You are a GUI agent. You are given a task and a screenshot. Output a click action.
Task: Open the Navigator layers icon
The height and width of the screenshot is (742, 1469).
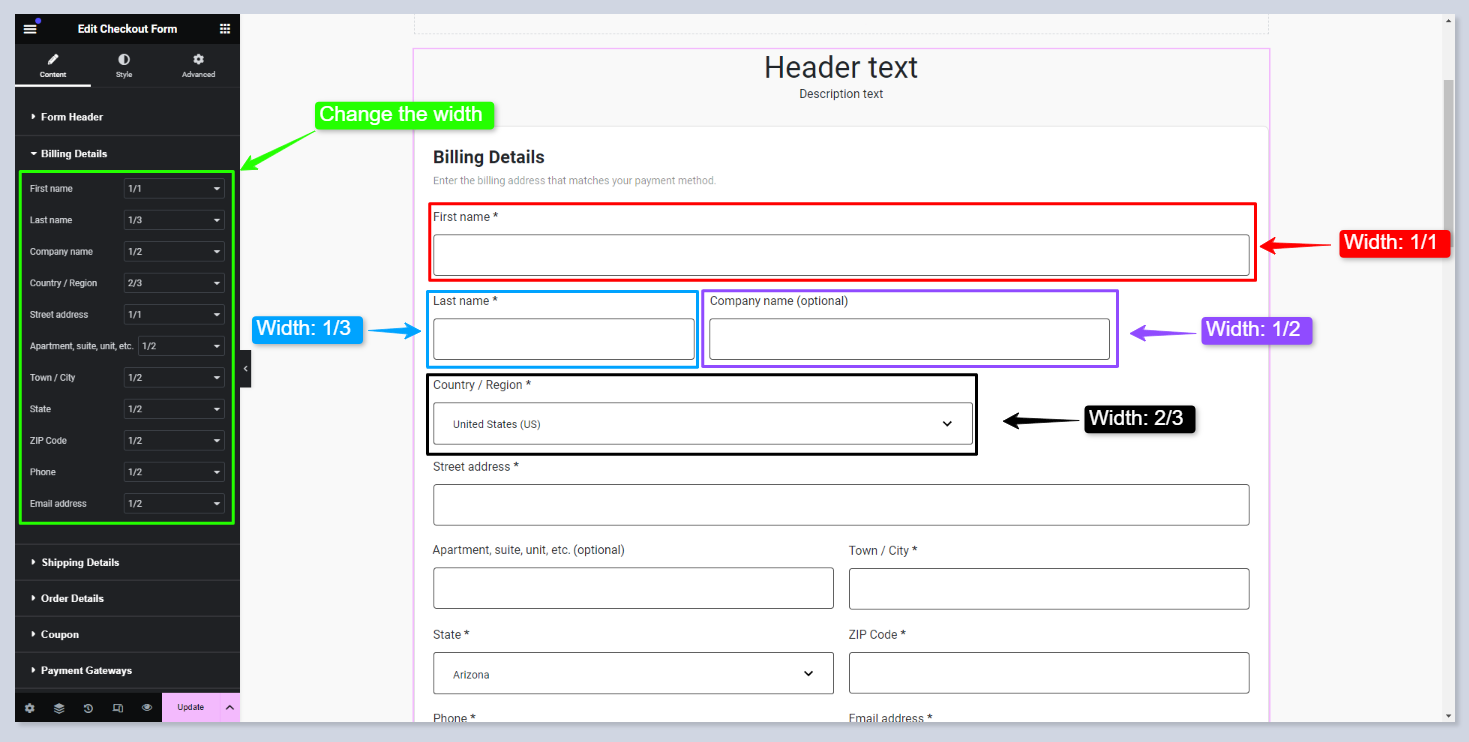(59, 708)
